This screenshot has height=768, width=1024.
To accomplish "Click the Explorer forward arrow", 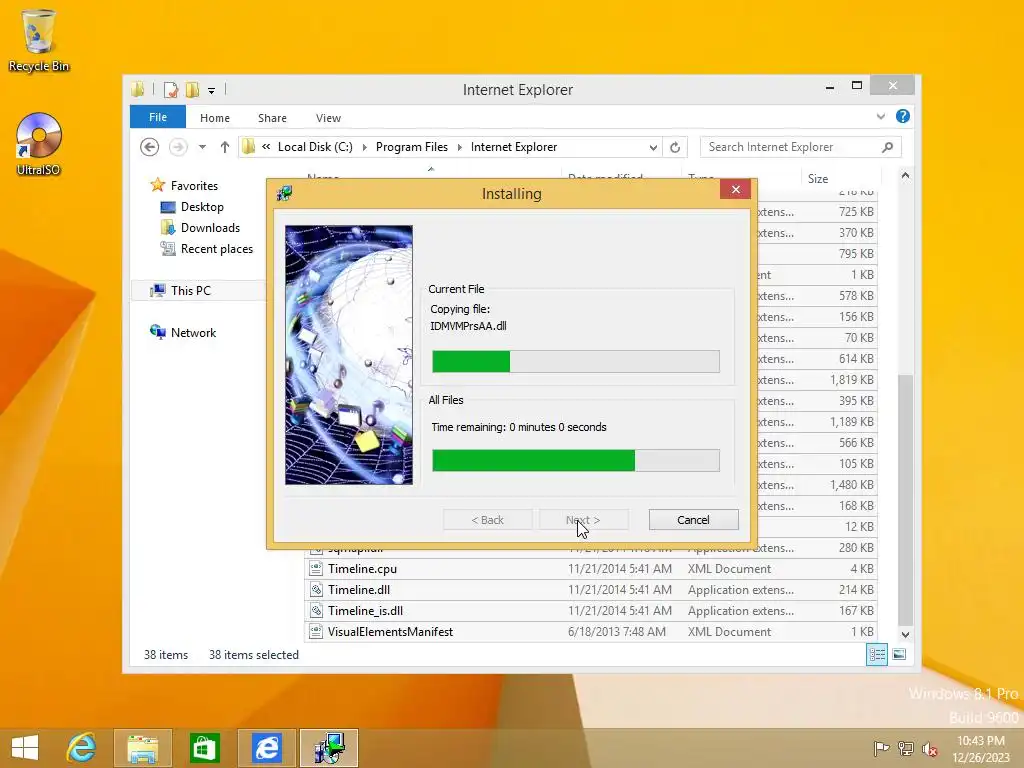I will (x=178, y=147).
